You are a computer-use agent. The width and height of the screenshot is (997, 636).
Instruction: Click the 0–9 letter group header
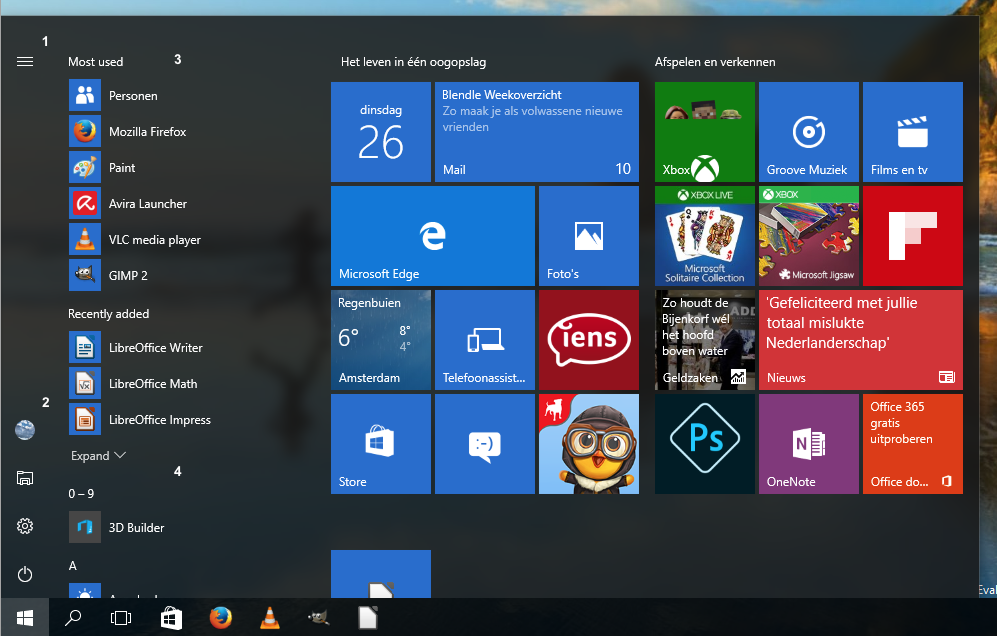click(x=81, y=493)
